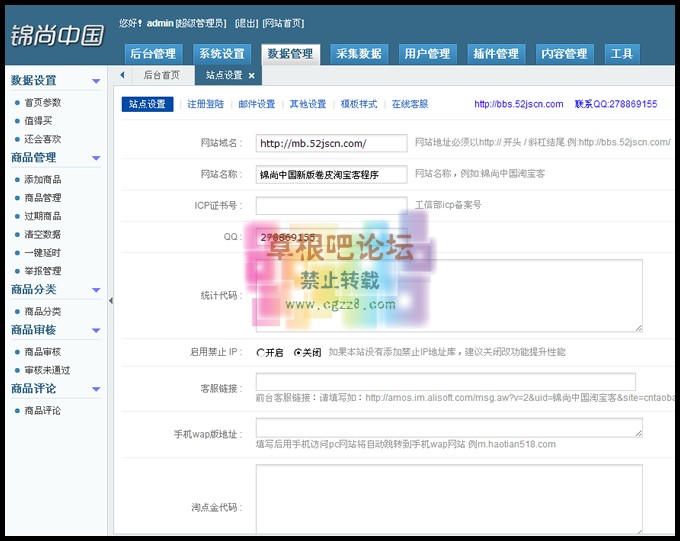
Task: Close the 站点设置 tab with its X
Action: pos(252,75)
